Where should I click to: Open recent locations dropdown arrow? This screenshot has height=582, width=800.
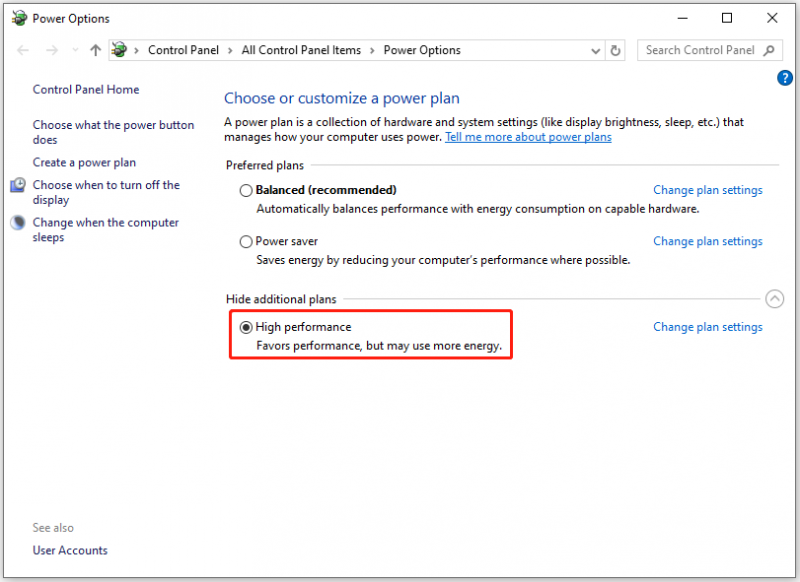[76, 50]
